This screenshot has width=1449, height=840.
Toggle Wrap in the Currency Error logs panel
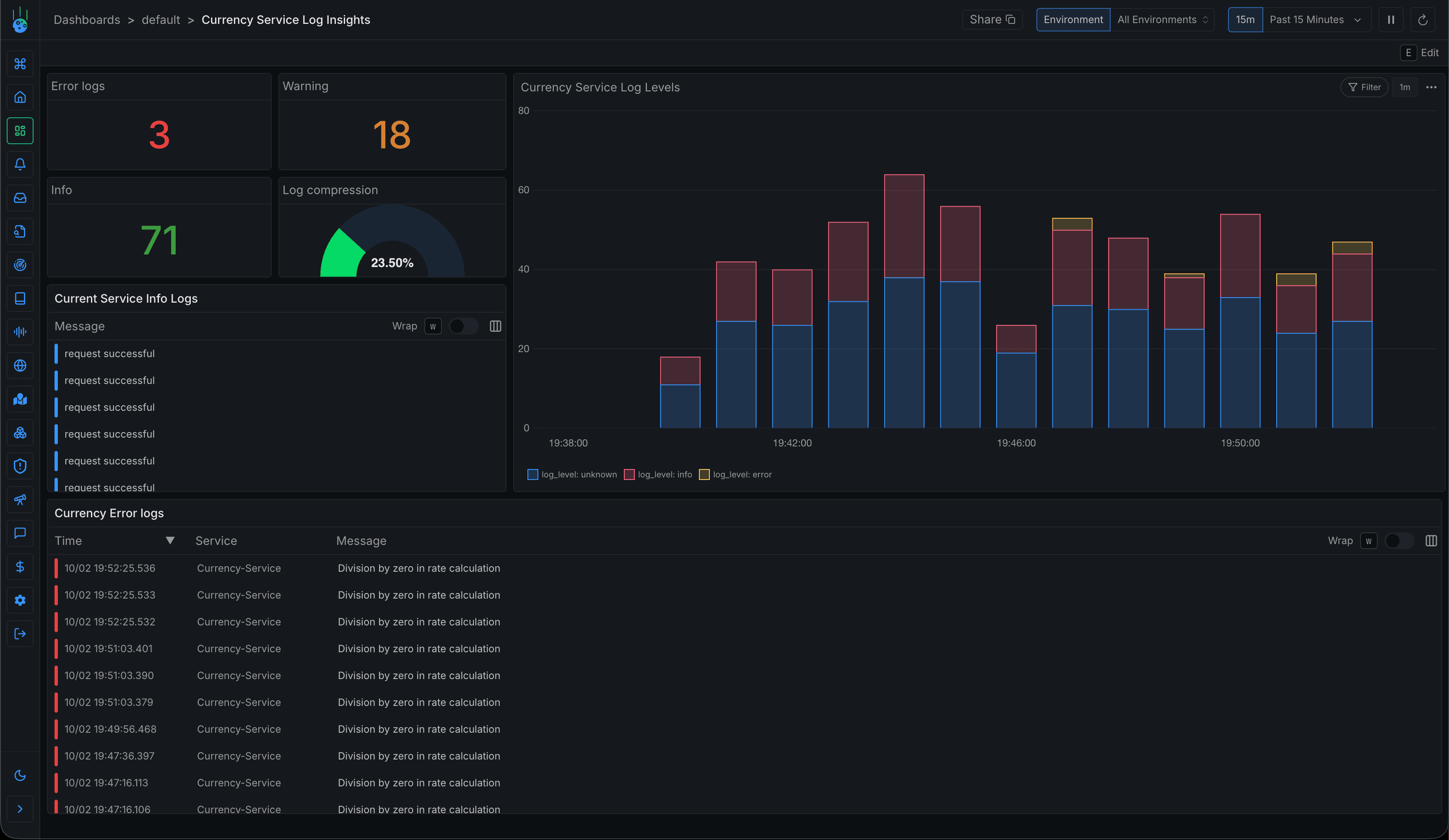[1400, 540]
